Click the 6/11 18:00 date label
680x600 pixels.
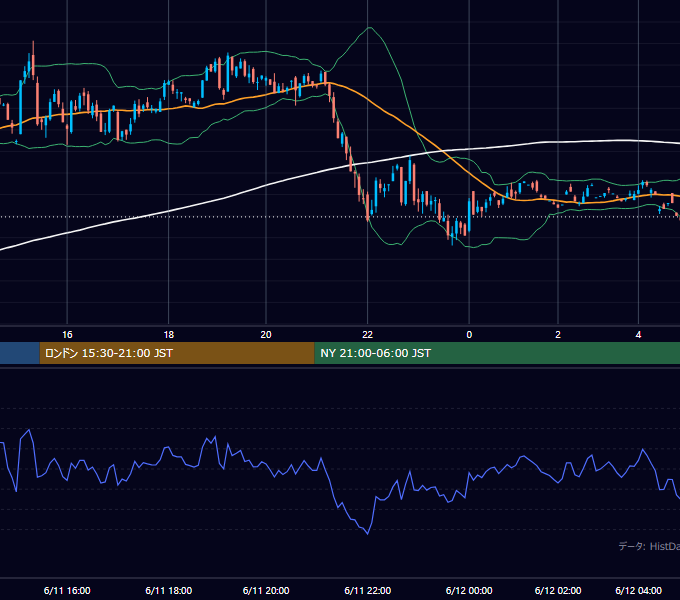(169, 590)
